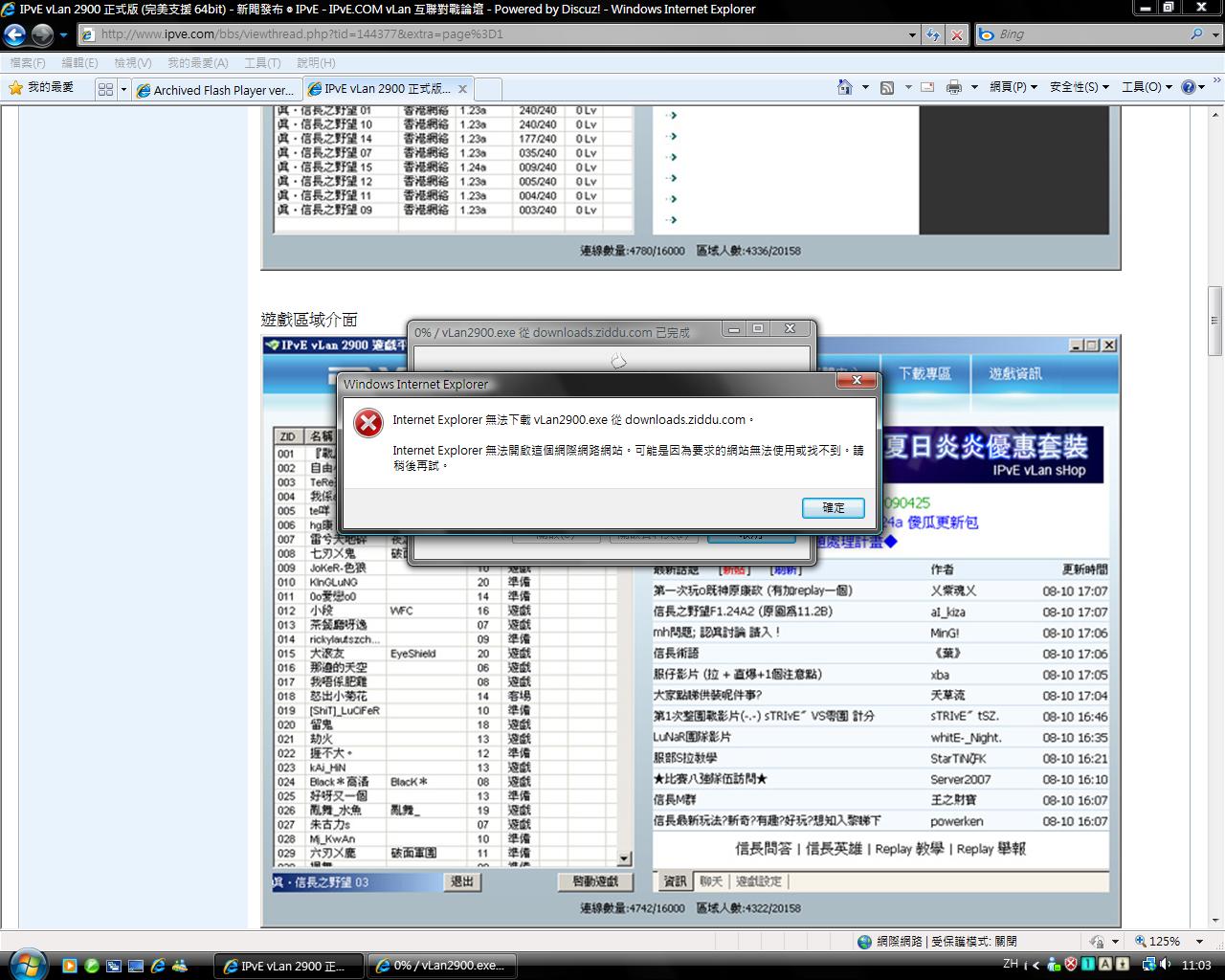The image size is (1225, 980).
Task: Switch to Archived Flash Player tab
Action: 216,89
